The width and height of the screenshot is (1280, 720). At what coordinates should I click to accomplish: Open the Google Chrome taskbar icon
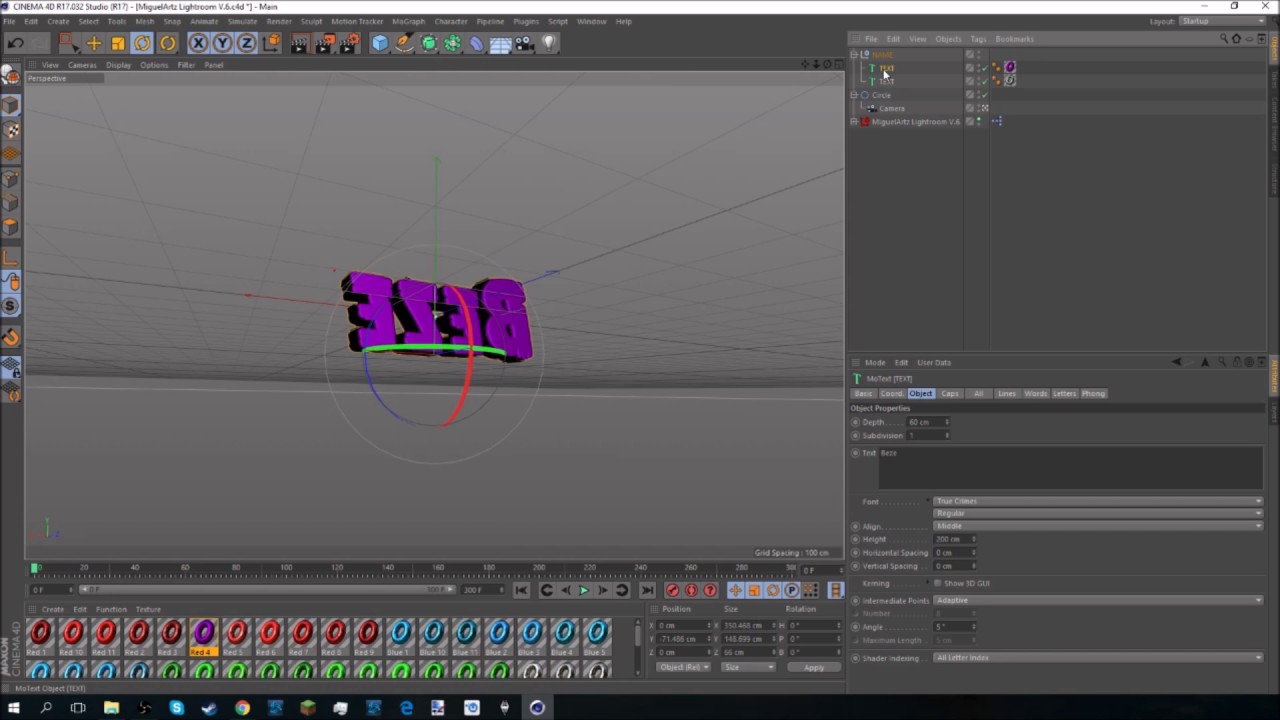pyautogui.click(x=242, y=708)
